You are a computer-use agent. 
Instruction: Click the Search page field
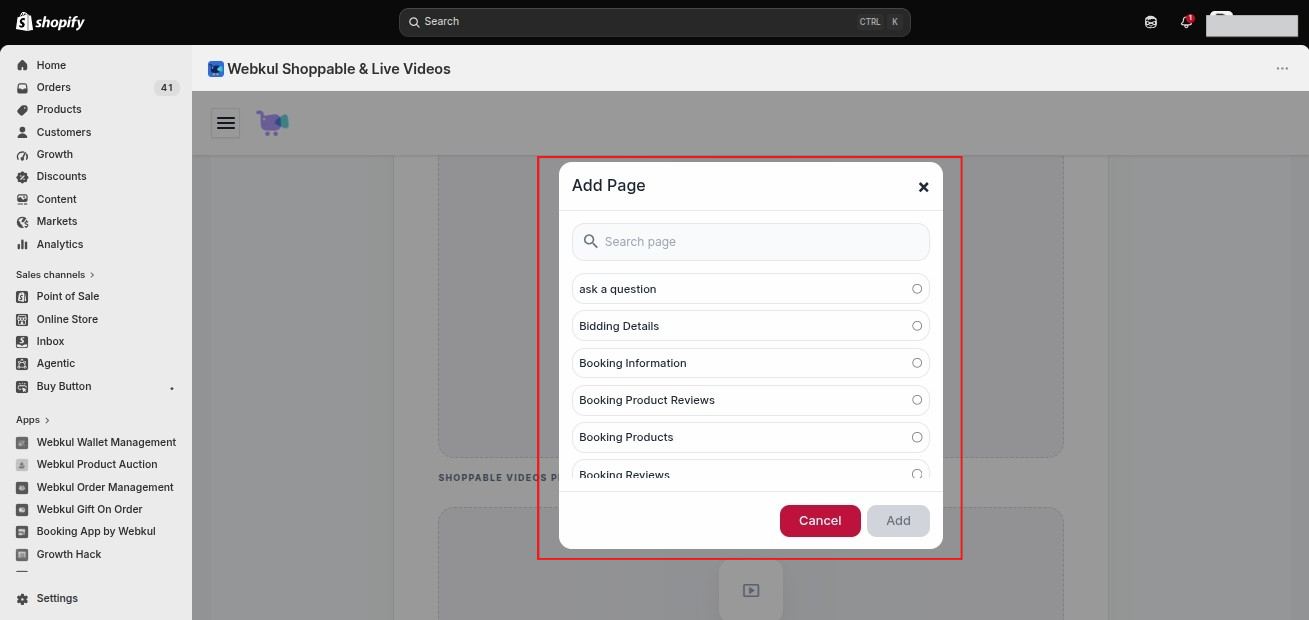pyautogui.click(x=751, y=242)
